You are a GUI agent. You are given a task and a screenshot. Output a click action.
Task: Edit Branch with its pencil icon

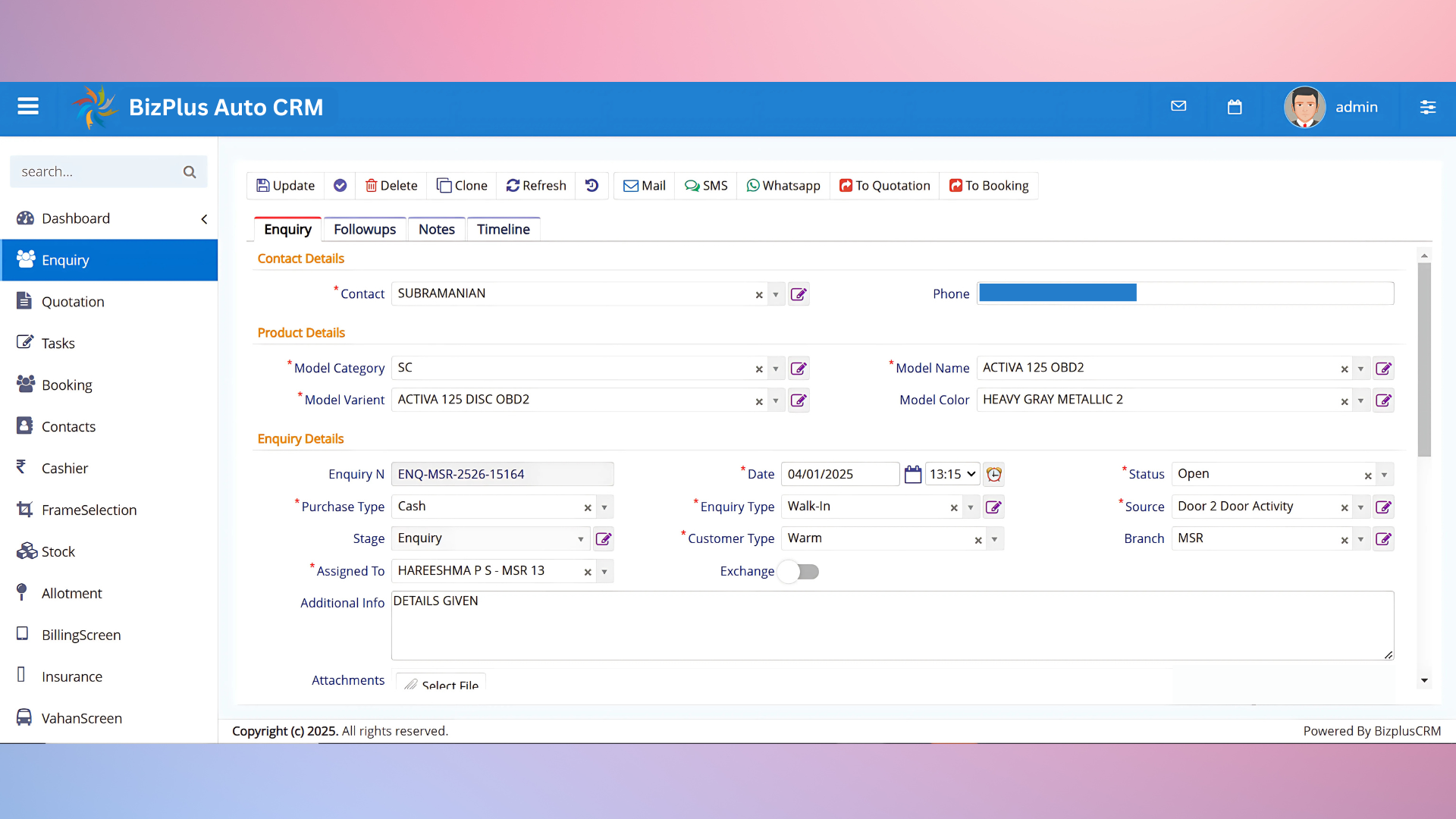[1384, 539]
